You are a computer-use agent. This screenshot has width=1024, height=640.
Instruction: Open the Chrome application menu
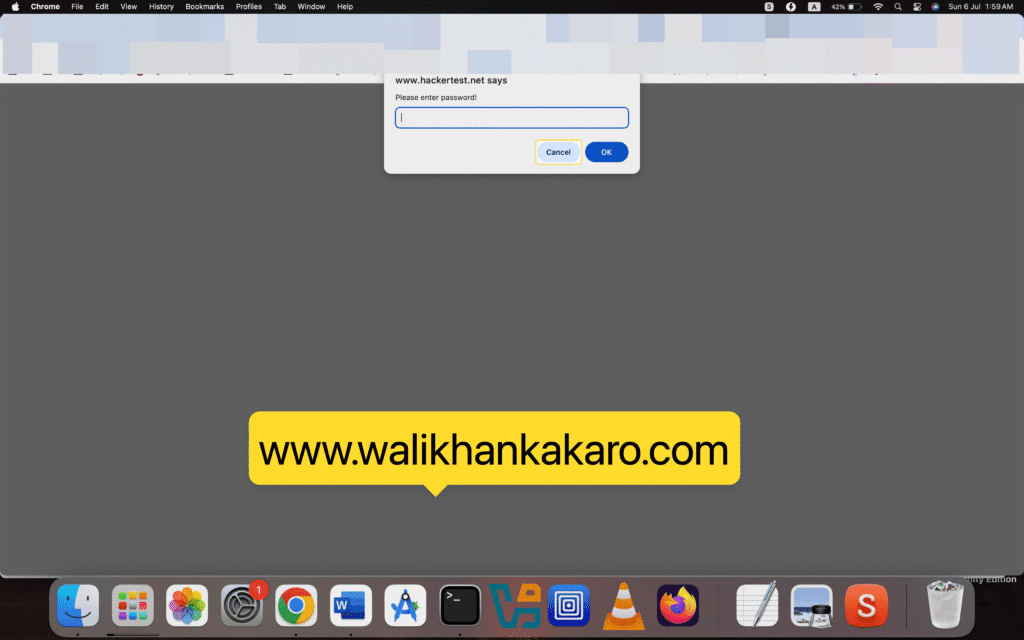(x=45, y=7)
